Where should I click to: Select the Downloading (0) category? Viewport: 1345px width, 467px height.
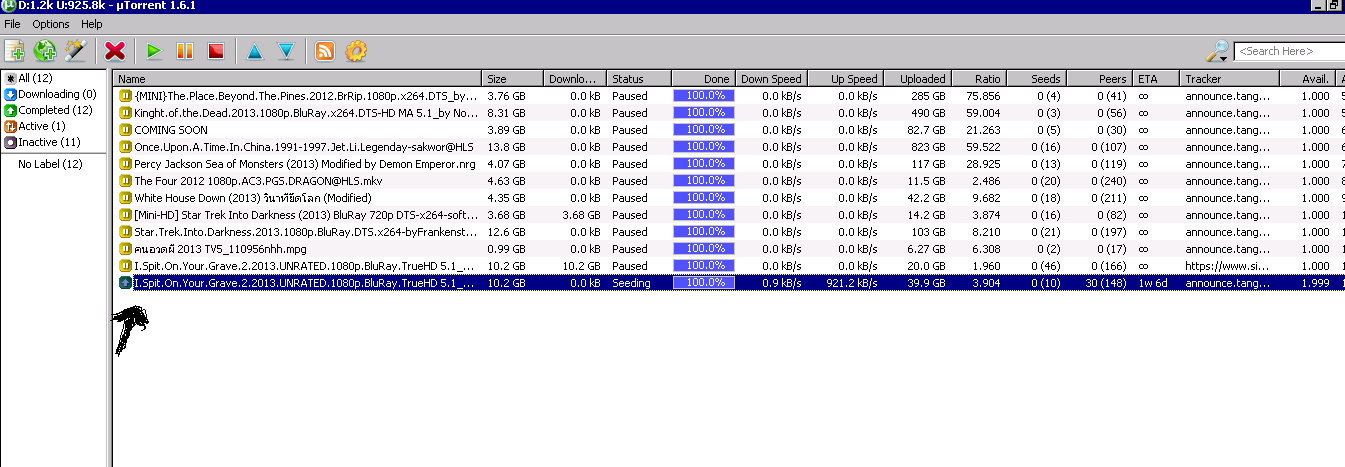pos(50,94)
